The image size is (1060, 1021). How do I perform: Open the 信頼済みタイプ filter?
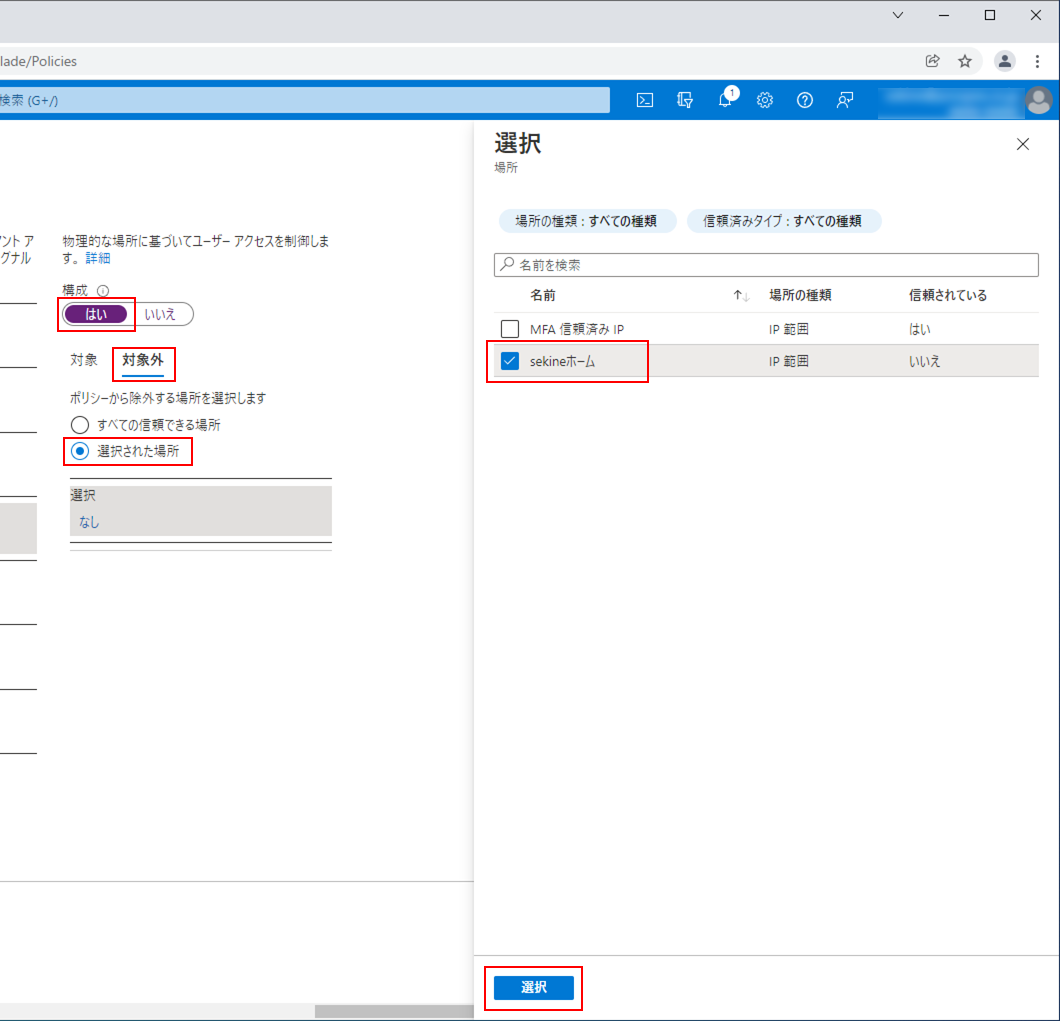784,221
